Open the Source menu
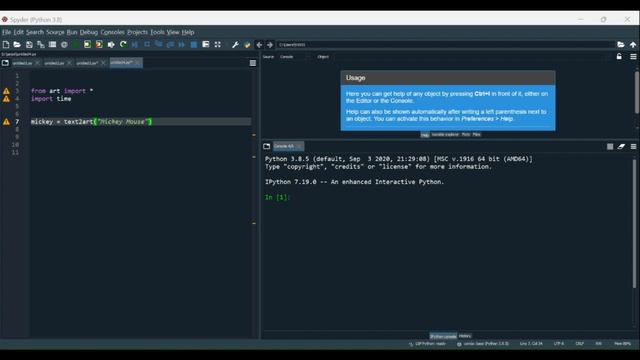This screenshot has height=360, width=640. (x=55, y=32)
